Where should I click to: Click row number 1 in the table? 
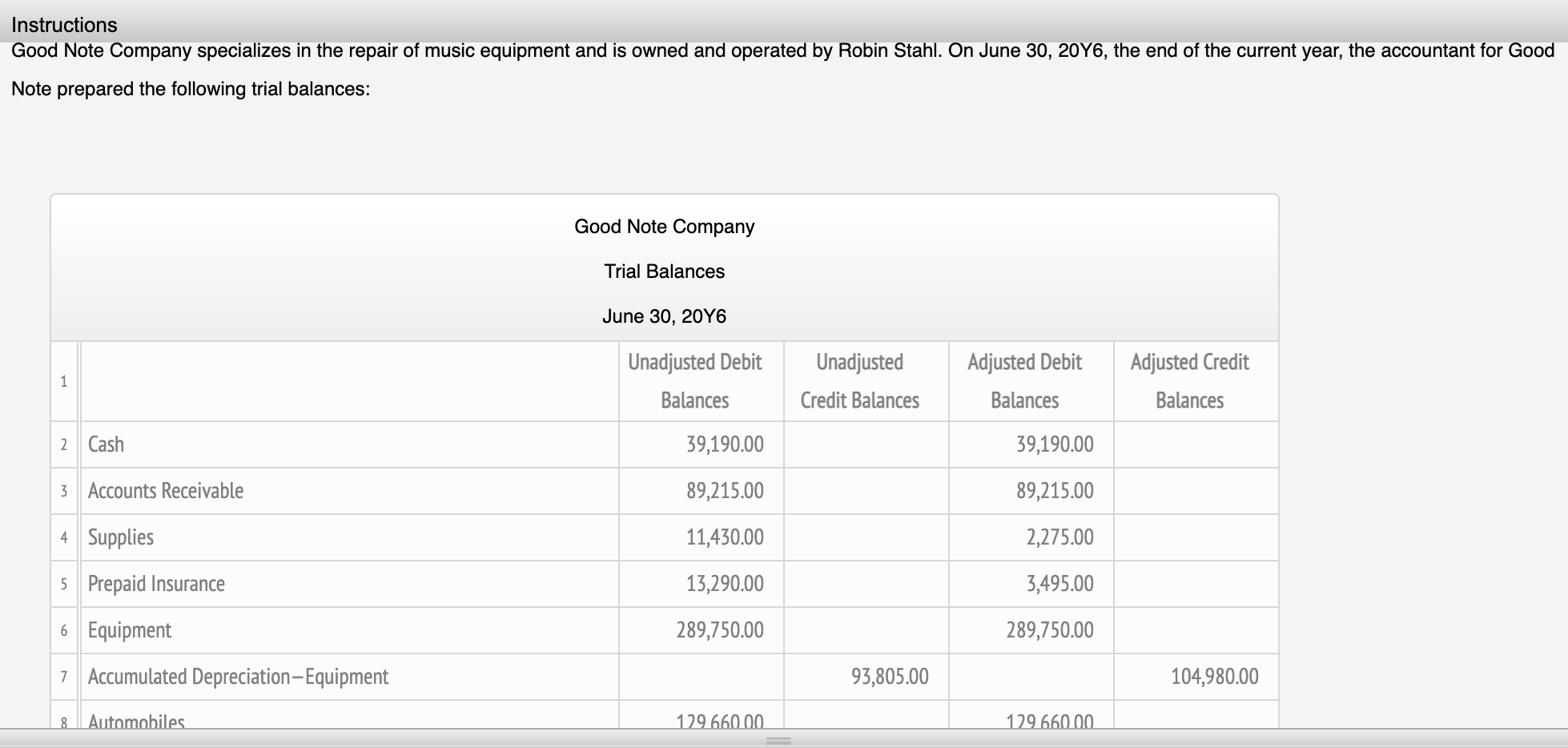[64, 381]
